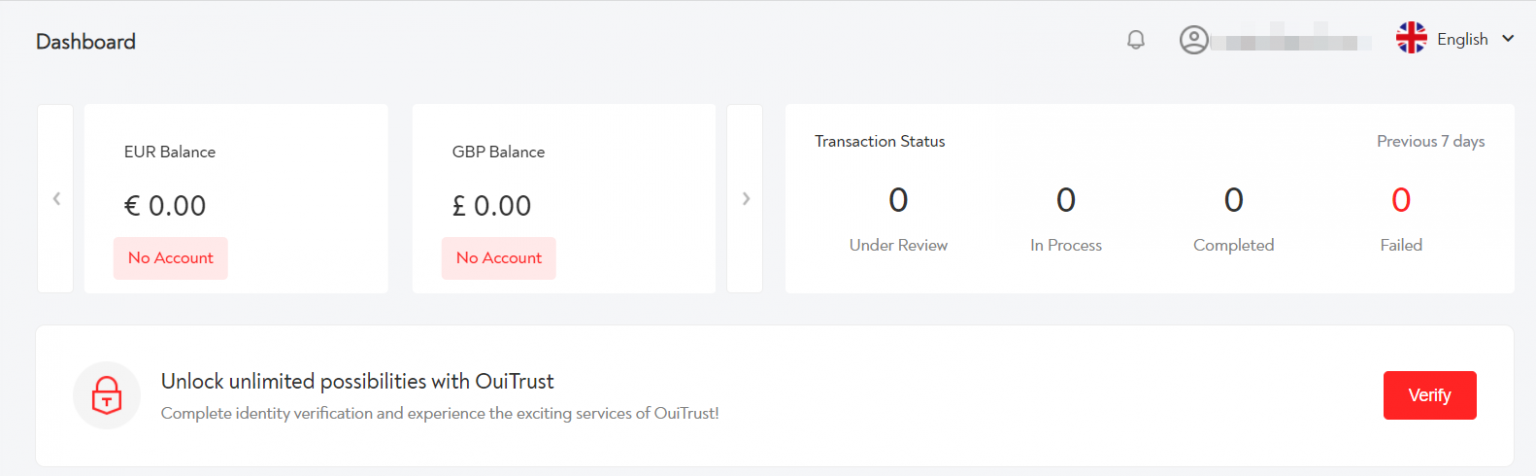
Task: Open the In Process transaction count
Action: [x=1066, y=201]
